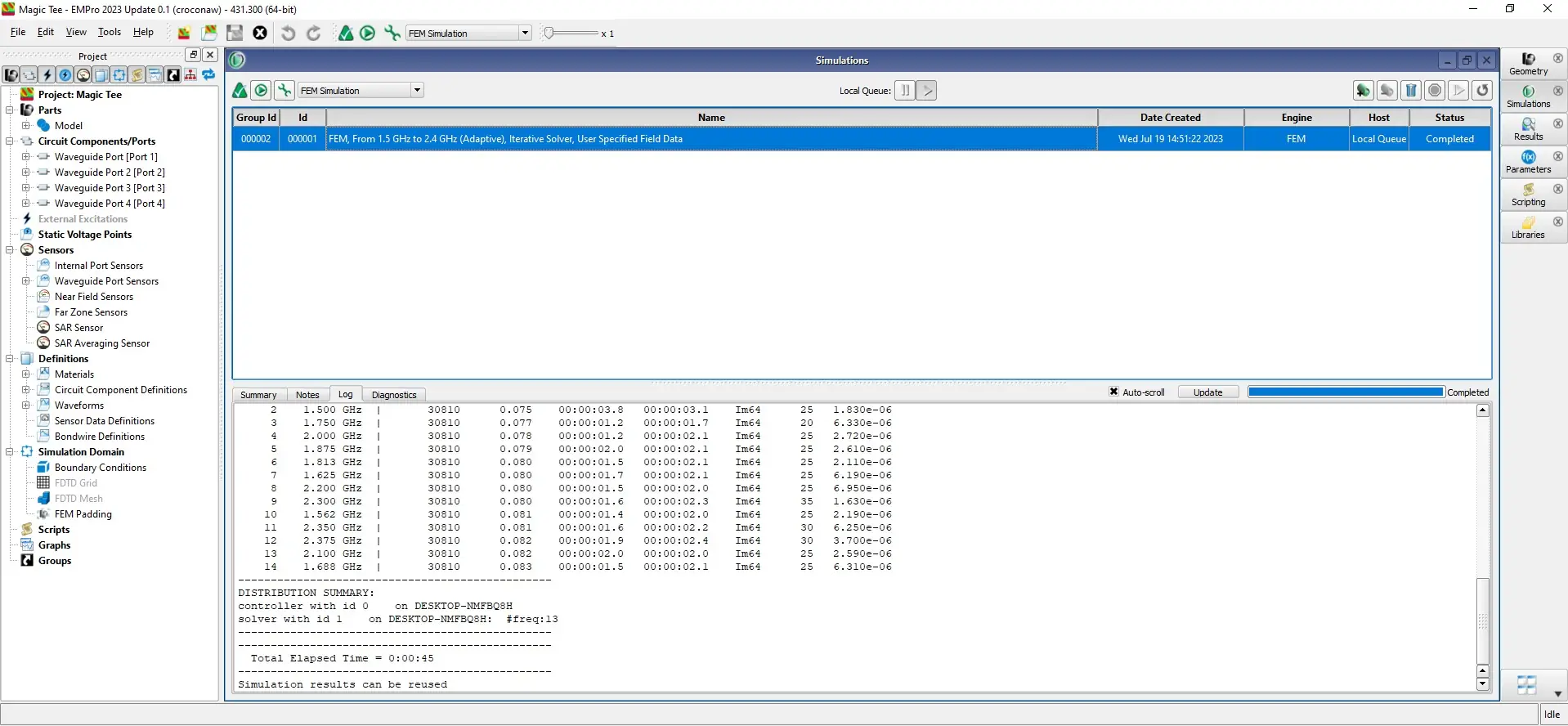The image size is (1568, 726).
Task: Expand the Waveguide Port Sensors node
Action: click(x=25, y=280)
